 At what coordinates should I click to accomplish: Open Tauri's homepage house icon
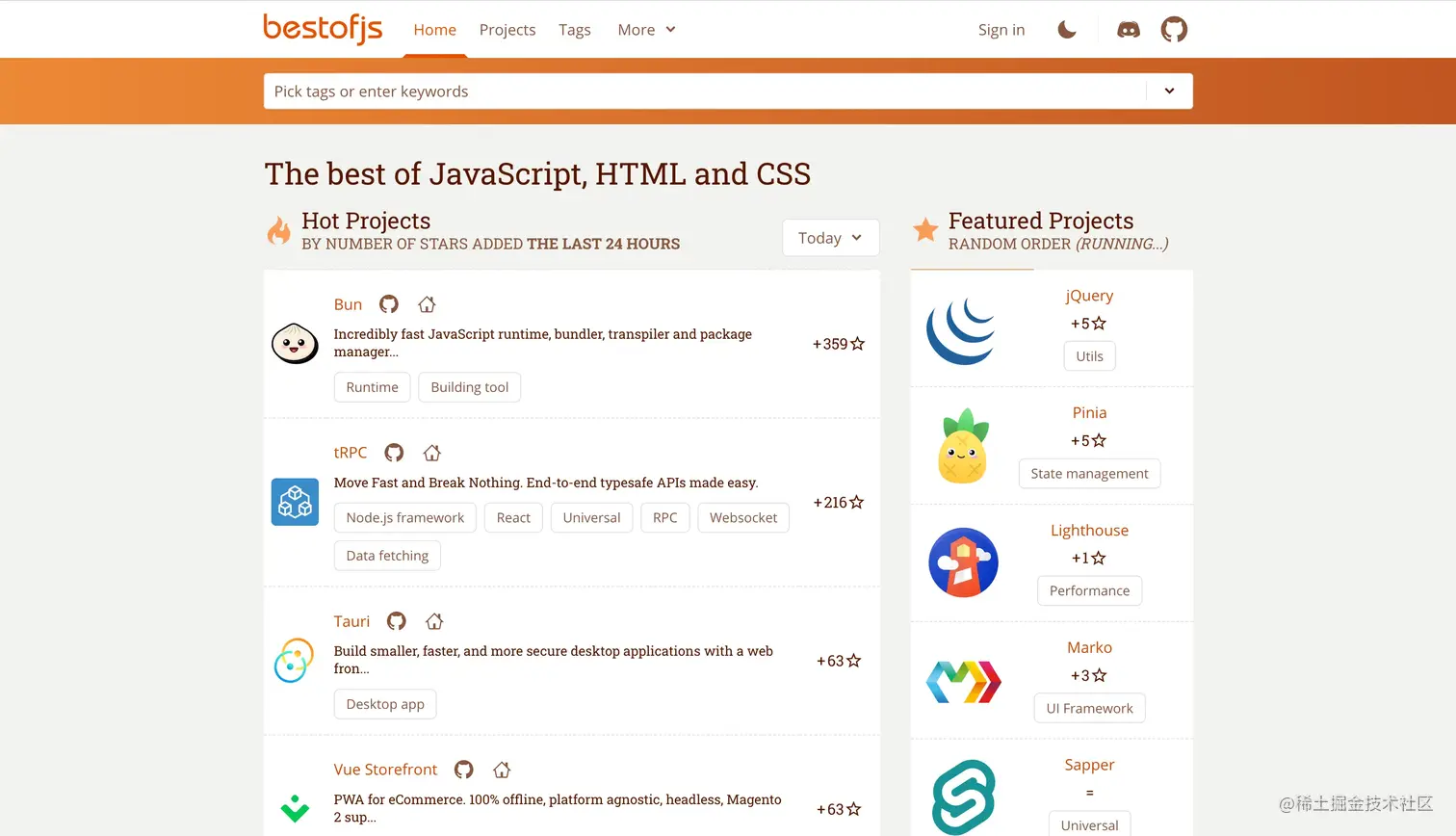click(x=434, y=621)
